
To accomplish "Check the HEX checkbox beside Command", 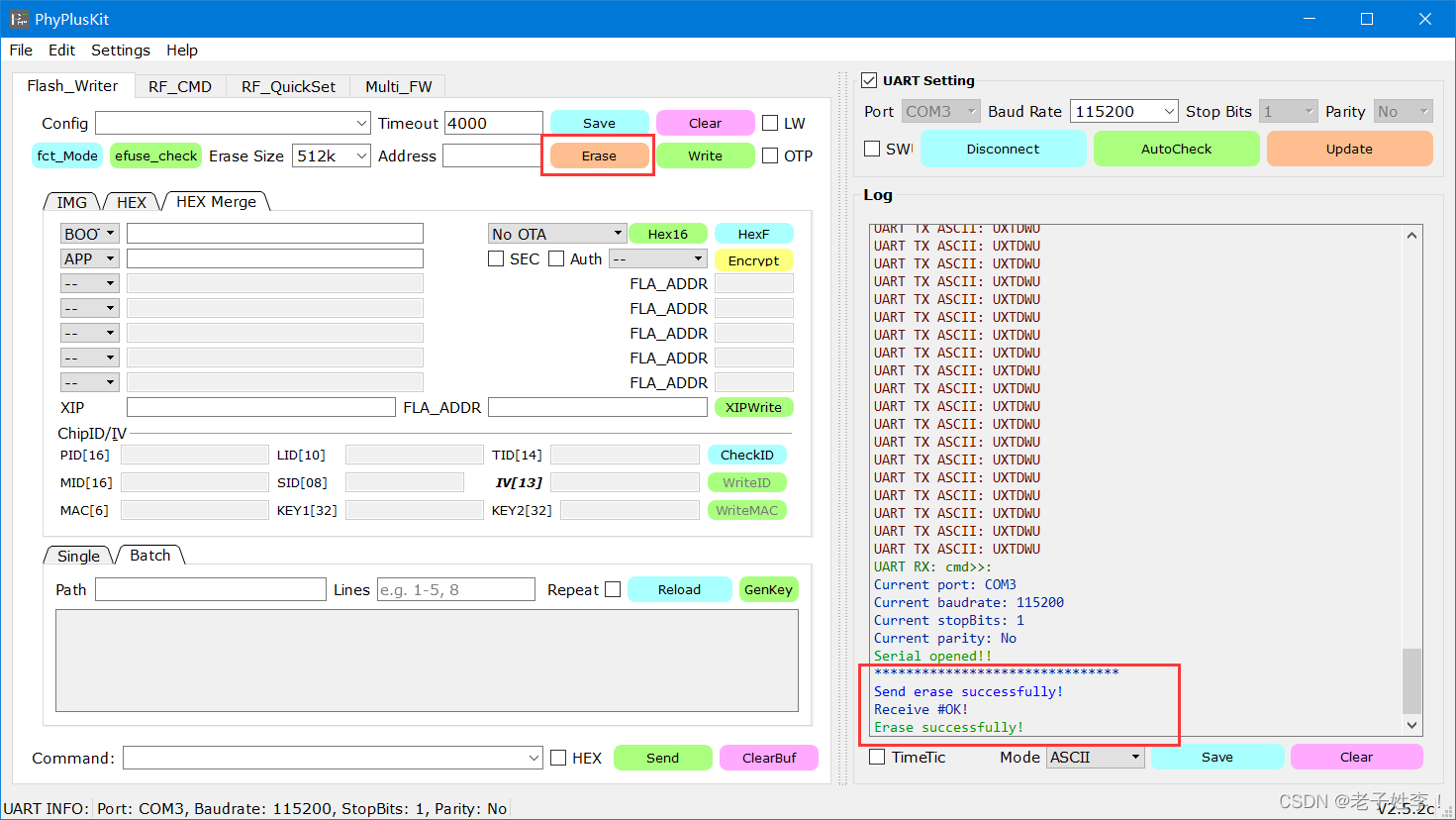I will coord(558,758).
